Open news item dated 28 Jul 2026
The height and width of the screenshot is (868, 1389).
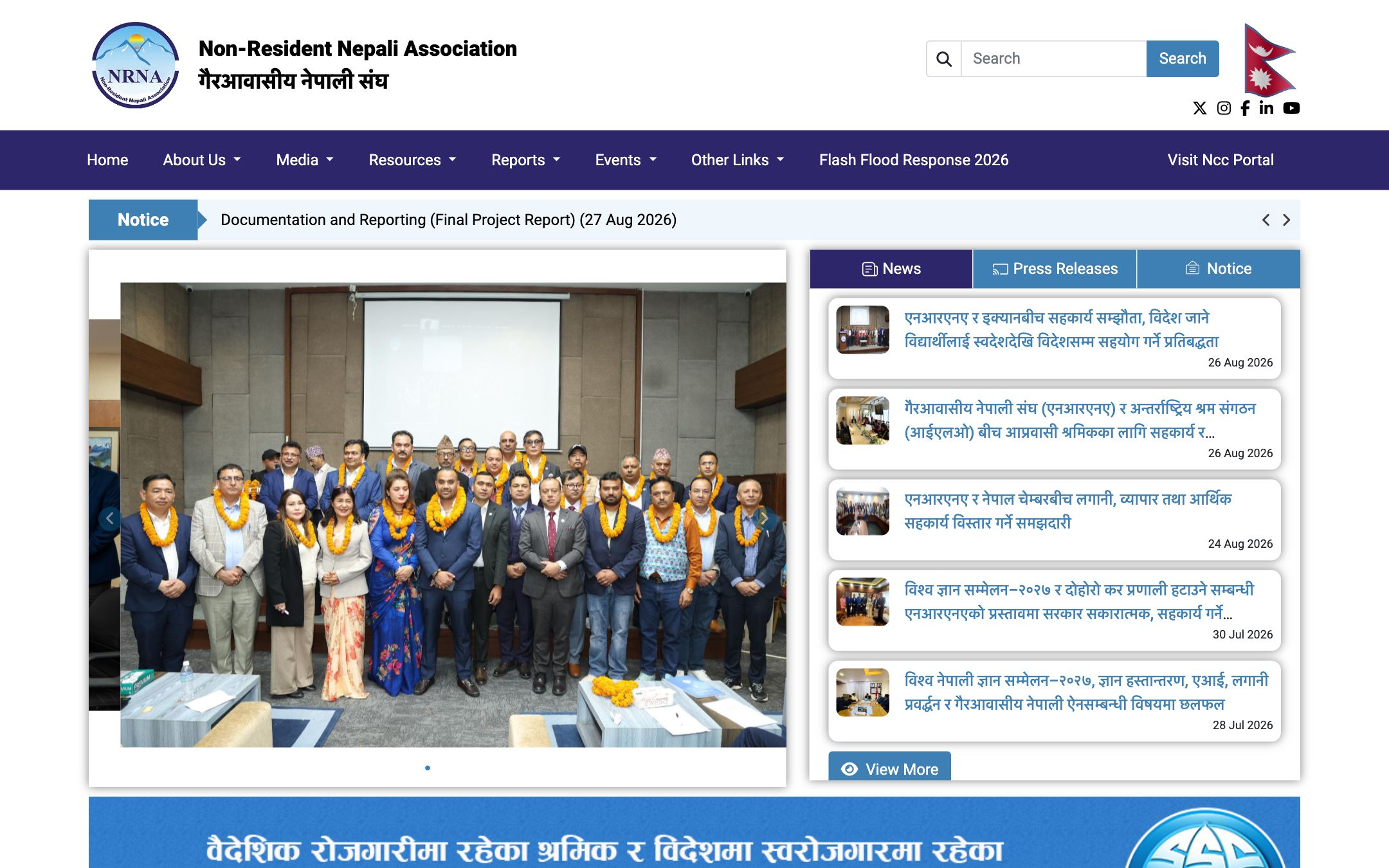pyautogui.click(x=1055, y=701)
